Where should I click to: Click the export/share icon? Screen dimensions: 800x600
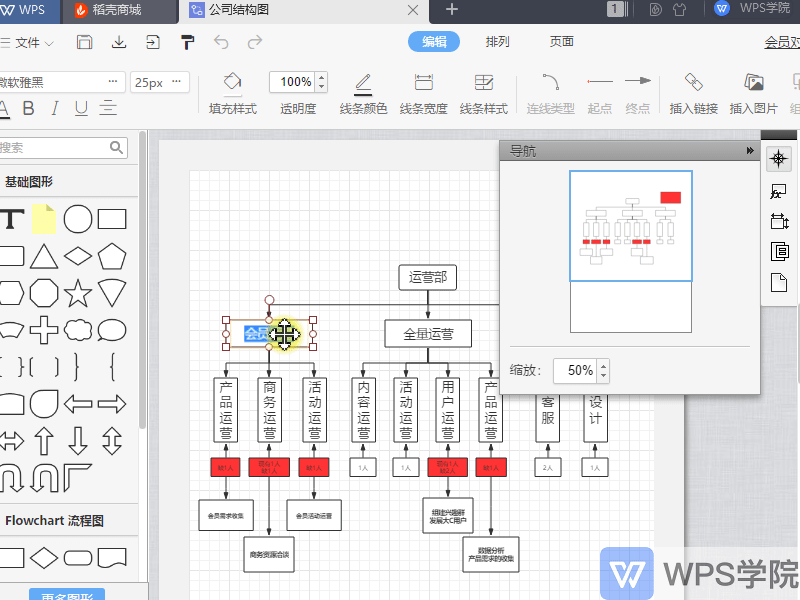[x=153, y=42]
